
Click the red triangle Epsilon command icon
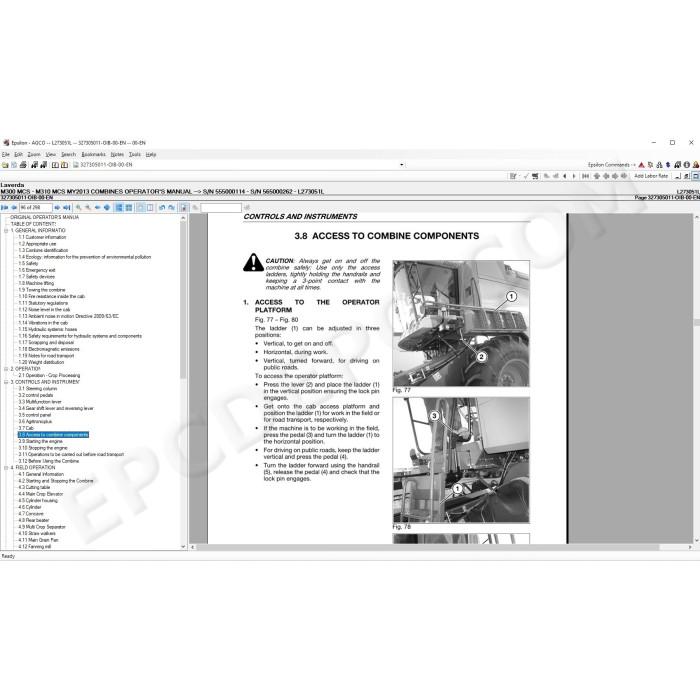point(642,165)
